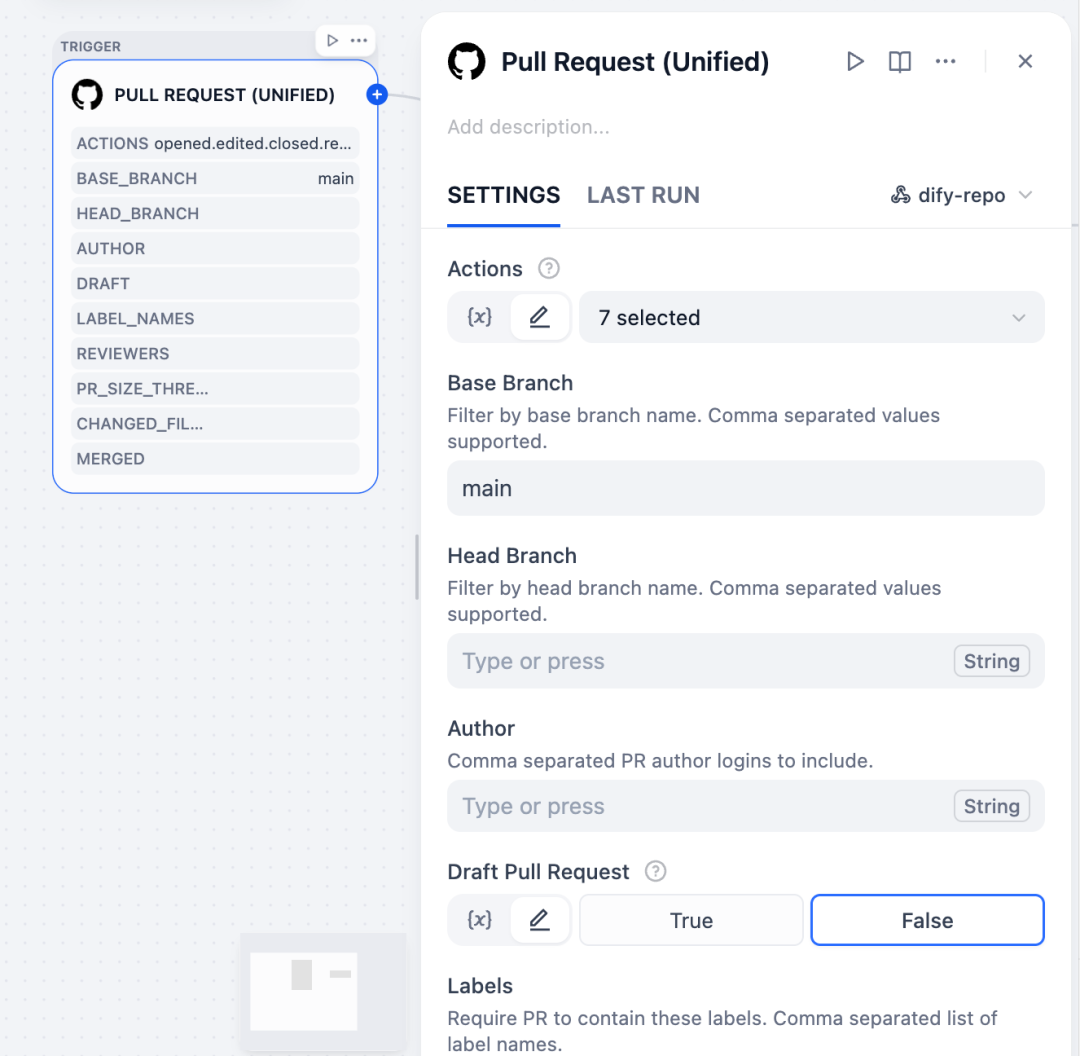1080x1056 pixels.
Task: Run the trigger using the play icon
Action: [x=855, y=61]
